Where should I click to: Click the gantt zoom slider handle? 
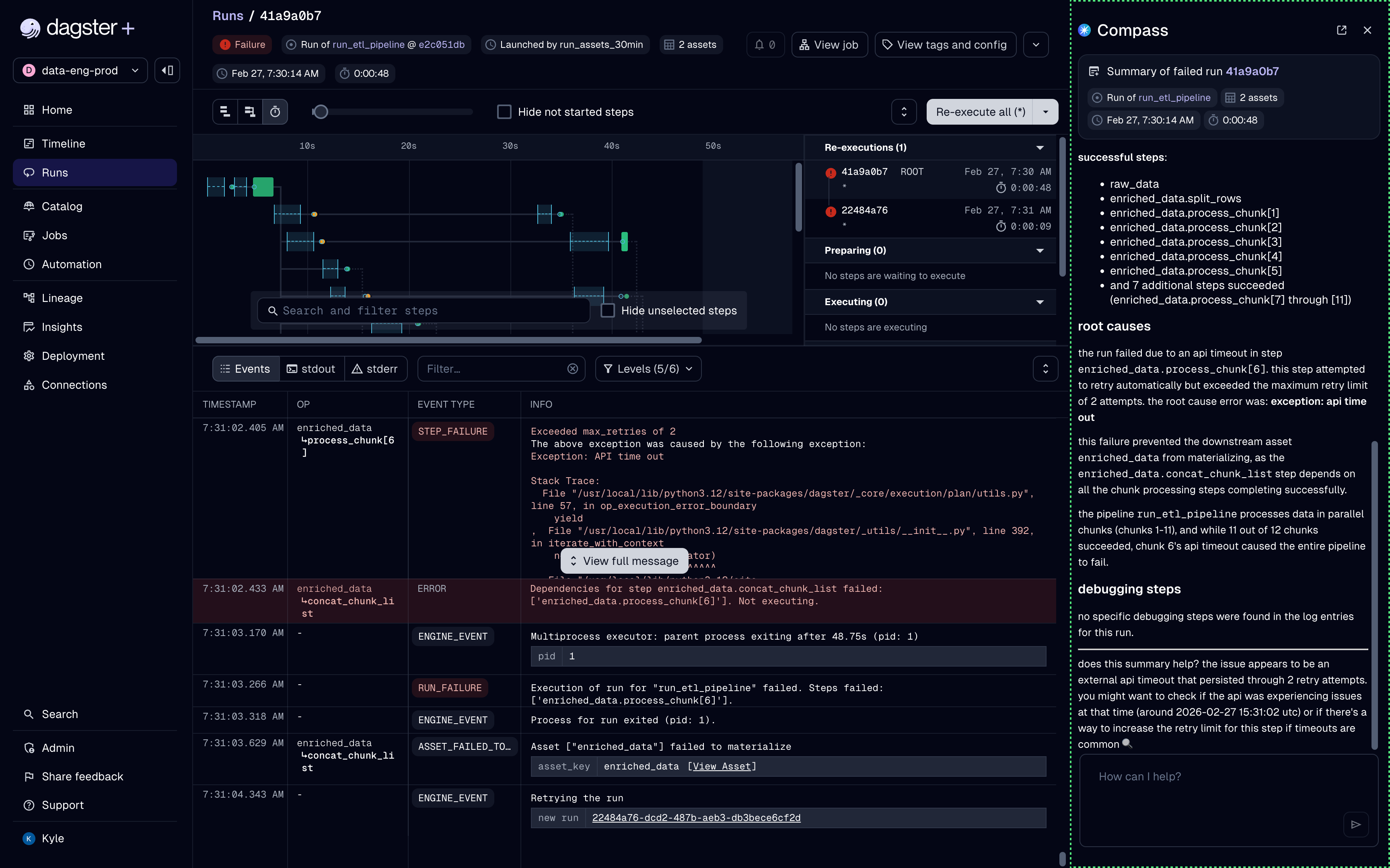pos(321,112)
